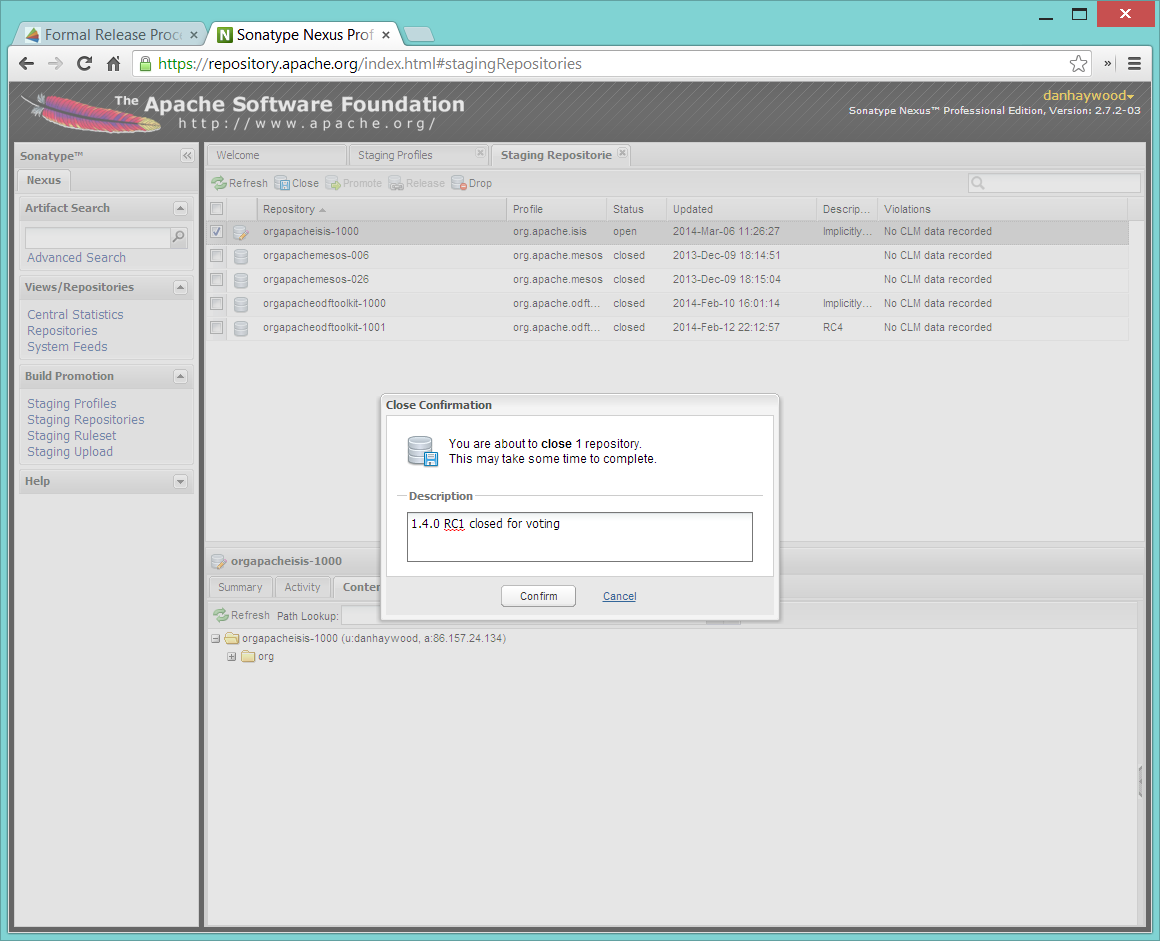Click browser reload page icon
The image size is (1160, 941).
(84, 64)
